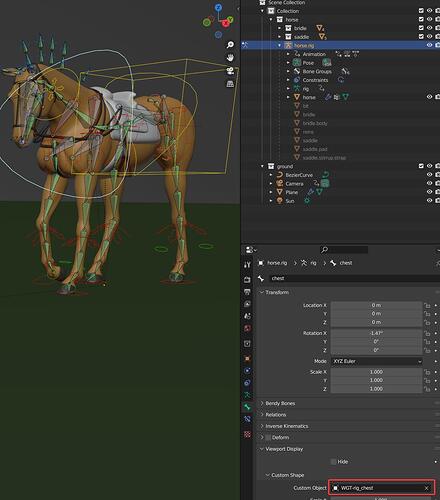Enable the Hide checkbox in Viewport Display
The width and height of the screenshot is (440, 500).
point(333,462)
